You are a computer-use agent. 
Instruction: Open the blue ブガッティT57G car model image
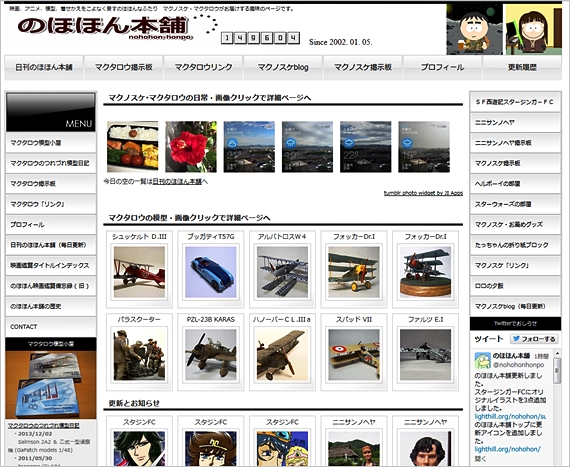(211, 272)
